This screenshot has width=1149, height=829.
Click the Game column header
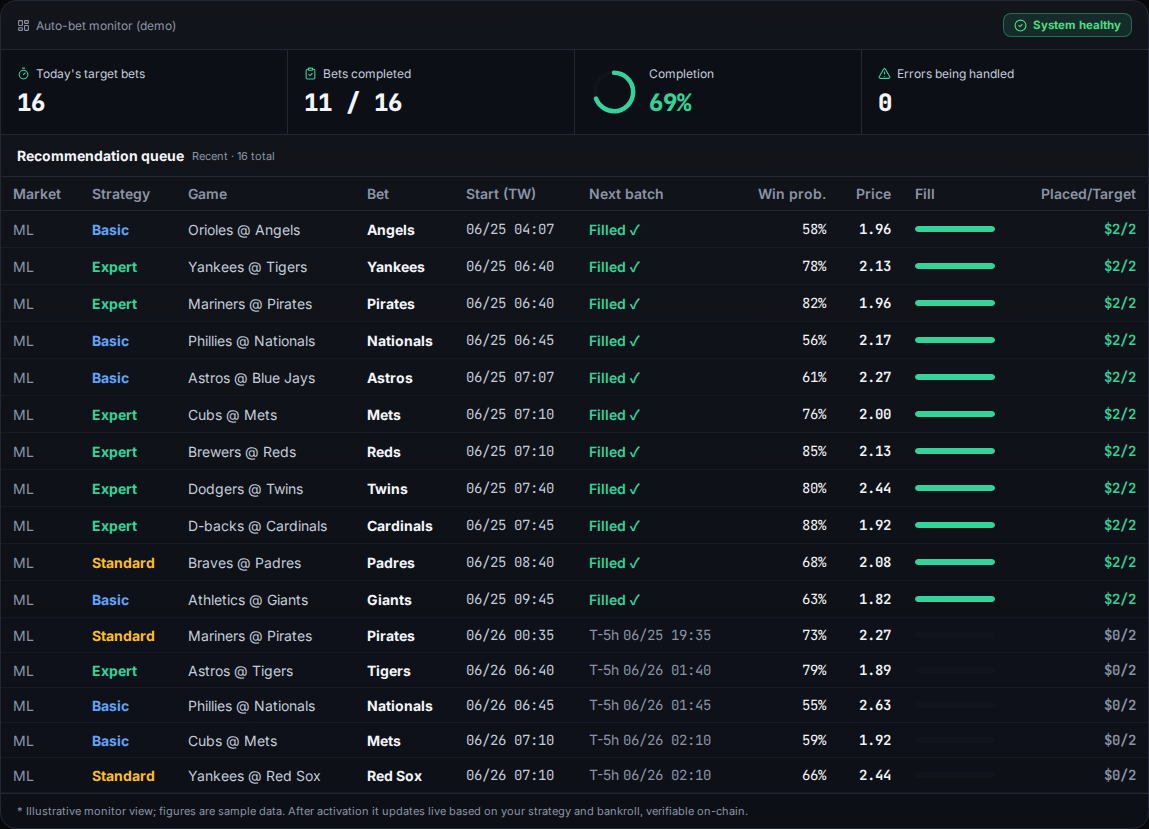click(207, 194)
